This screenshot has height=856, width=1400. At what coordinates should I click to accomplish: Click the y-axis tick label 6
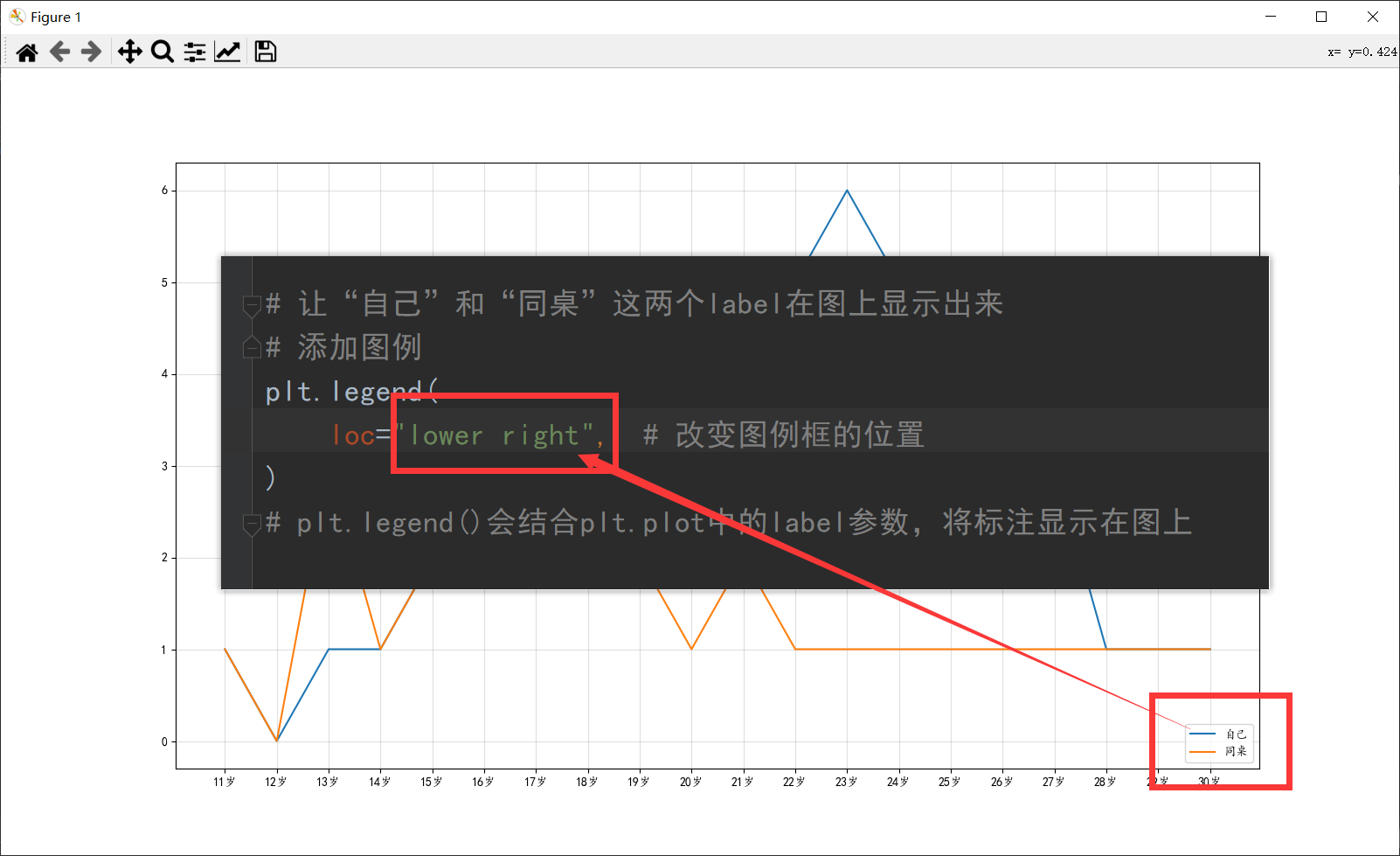point(164,191)
